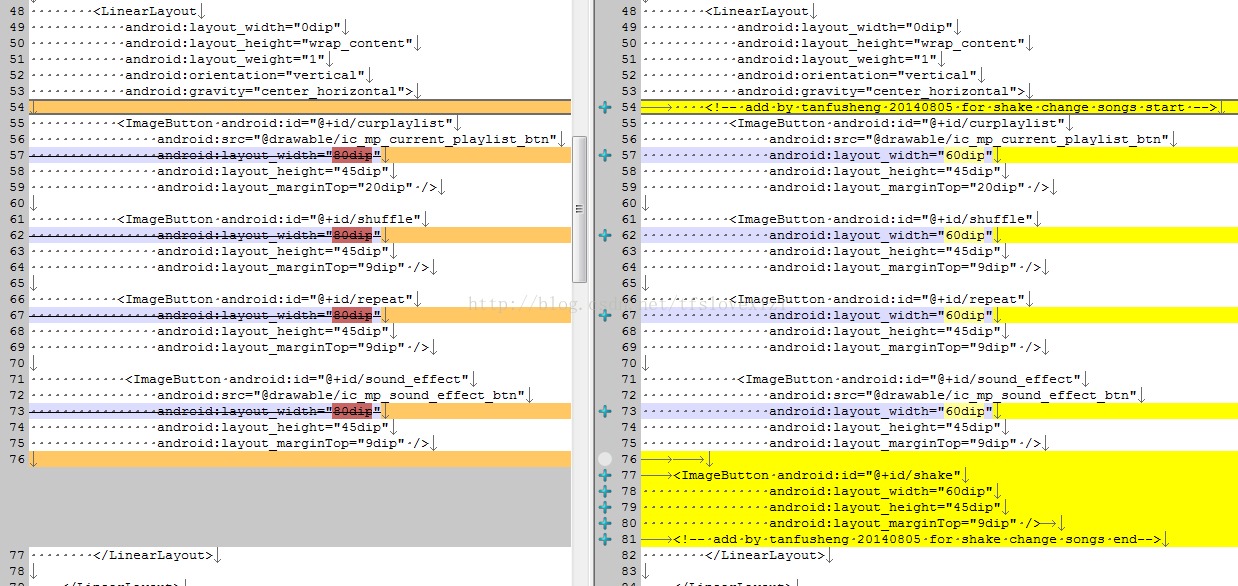Click the highlighted '80dip' on left line 73
This screenshot has width=1238, height=586.
pos(352,411)
